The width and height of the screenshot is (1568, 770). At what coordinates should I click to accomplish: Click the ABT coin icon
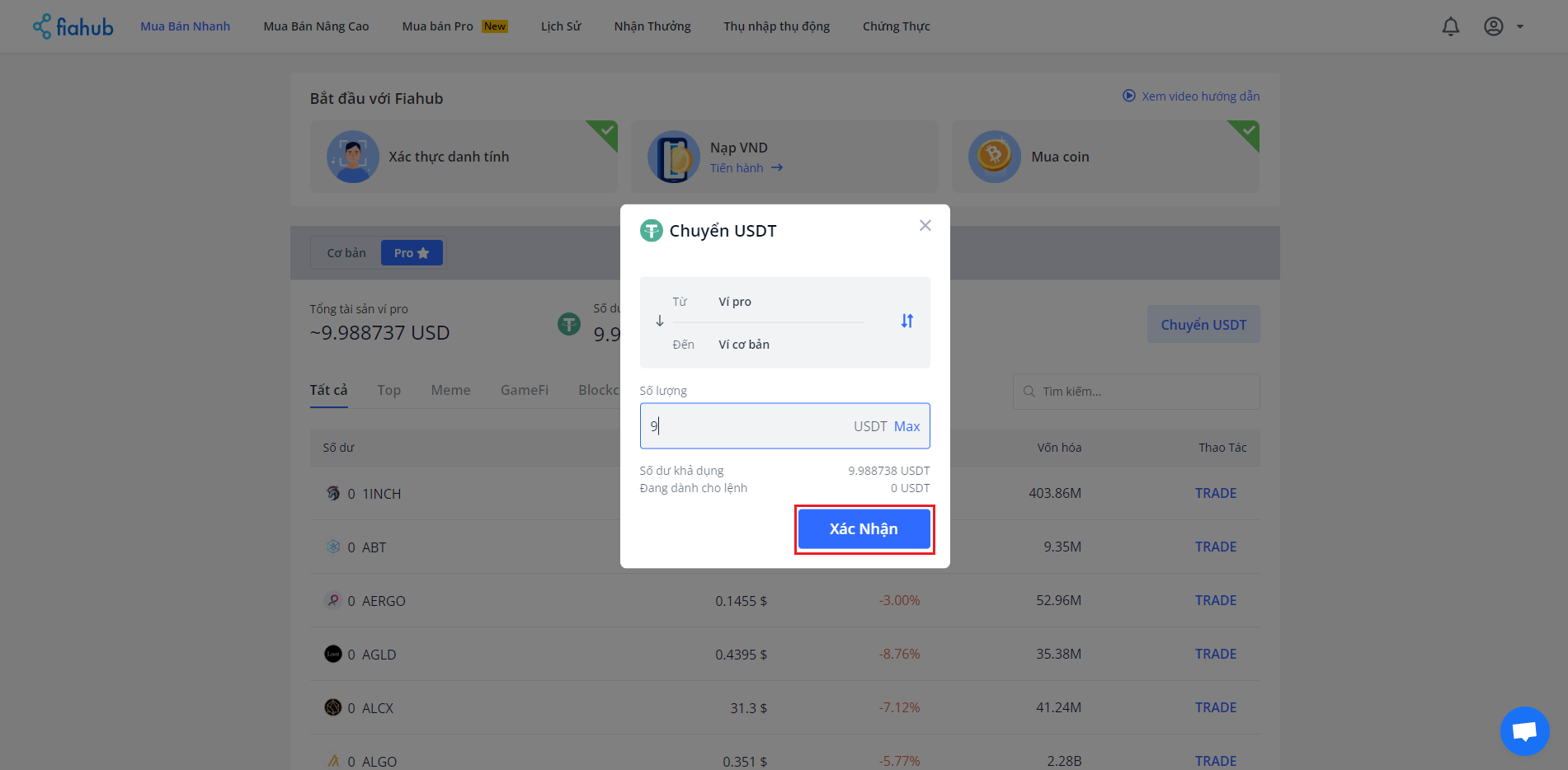pos(333,547)
